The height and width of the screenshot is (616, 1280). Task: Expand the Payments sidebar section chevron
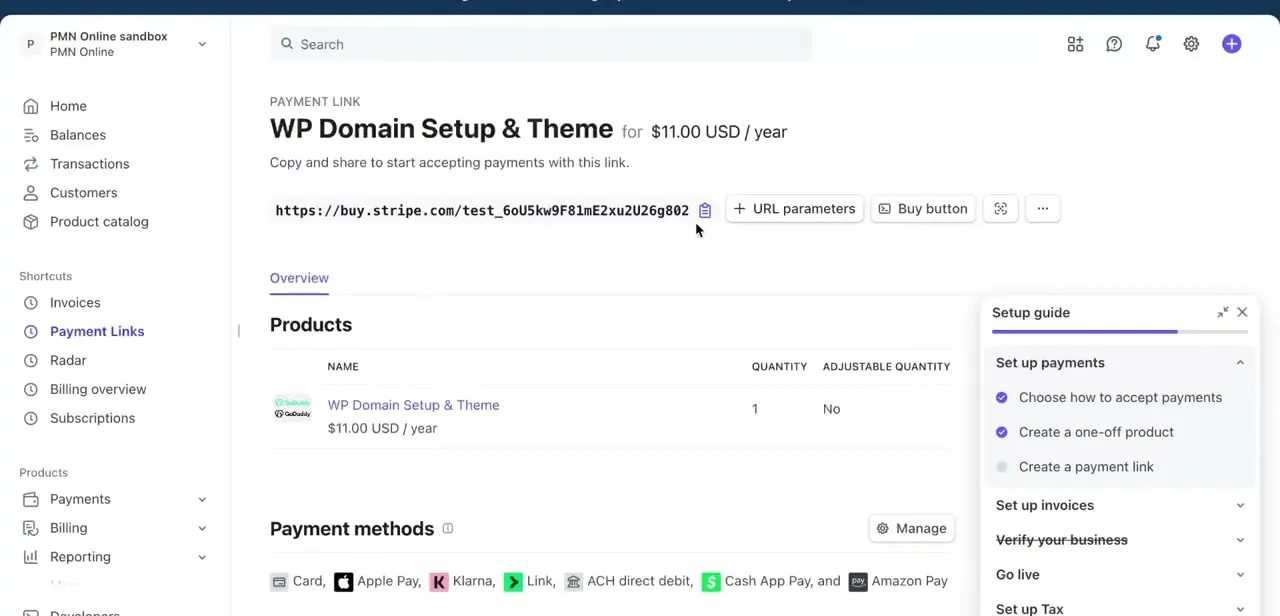(x=202, y=499)
